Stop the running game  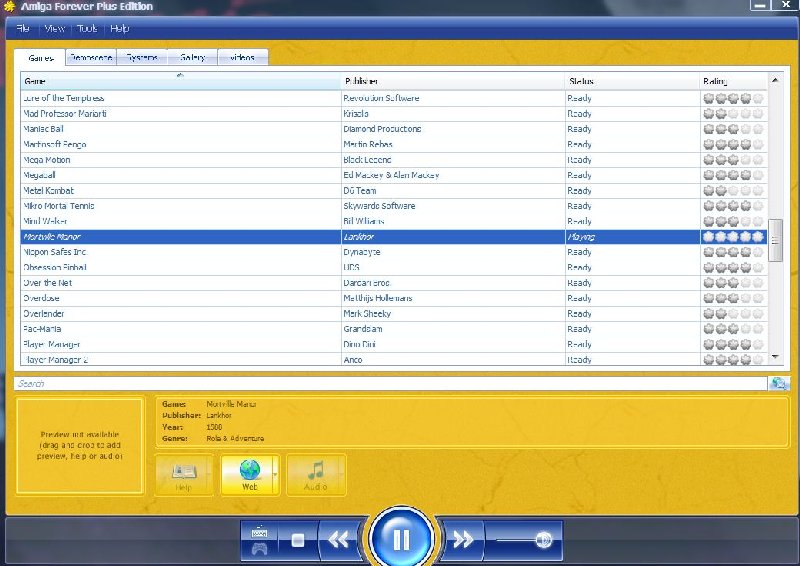tap(297, 539)
